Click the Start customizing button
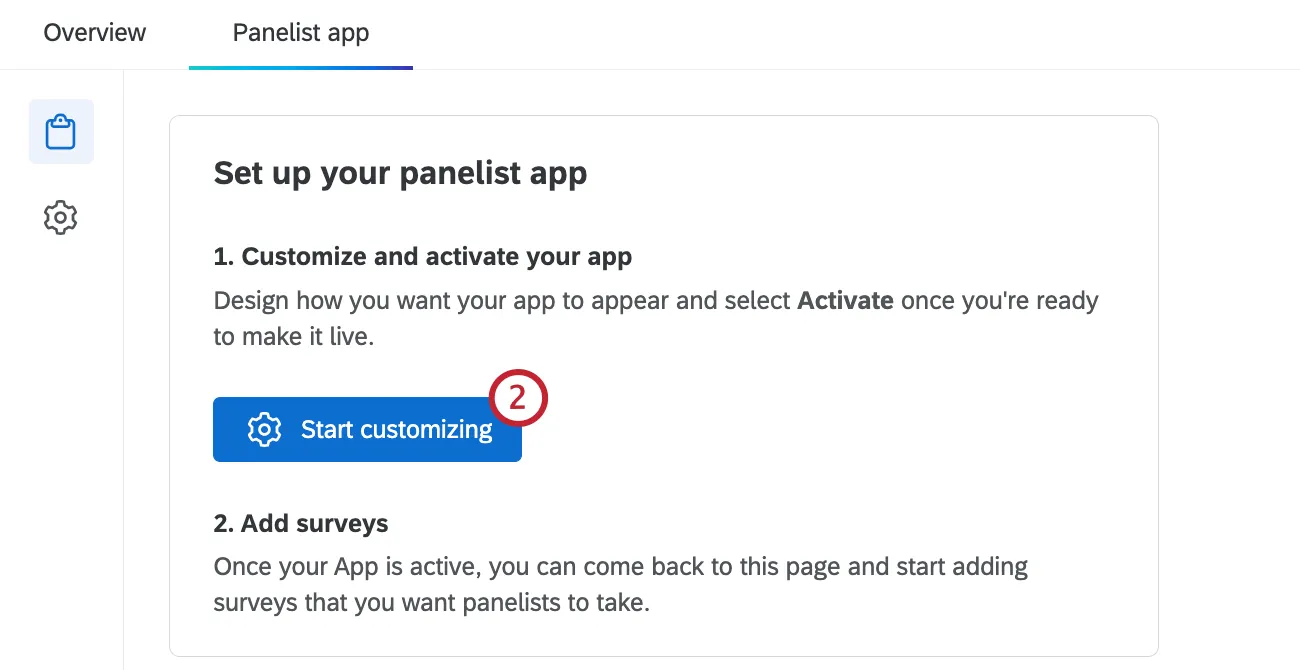The height and width of the screenshot is (670, 1300). (367, 429)
